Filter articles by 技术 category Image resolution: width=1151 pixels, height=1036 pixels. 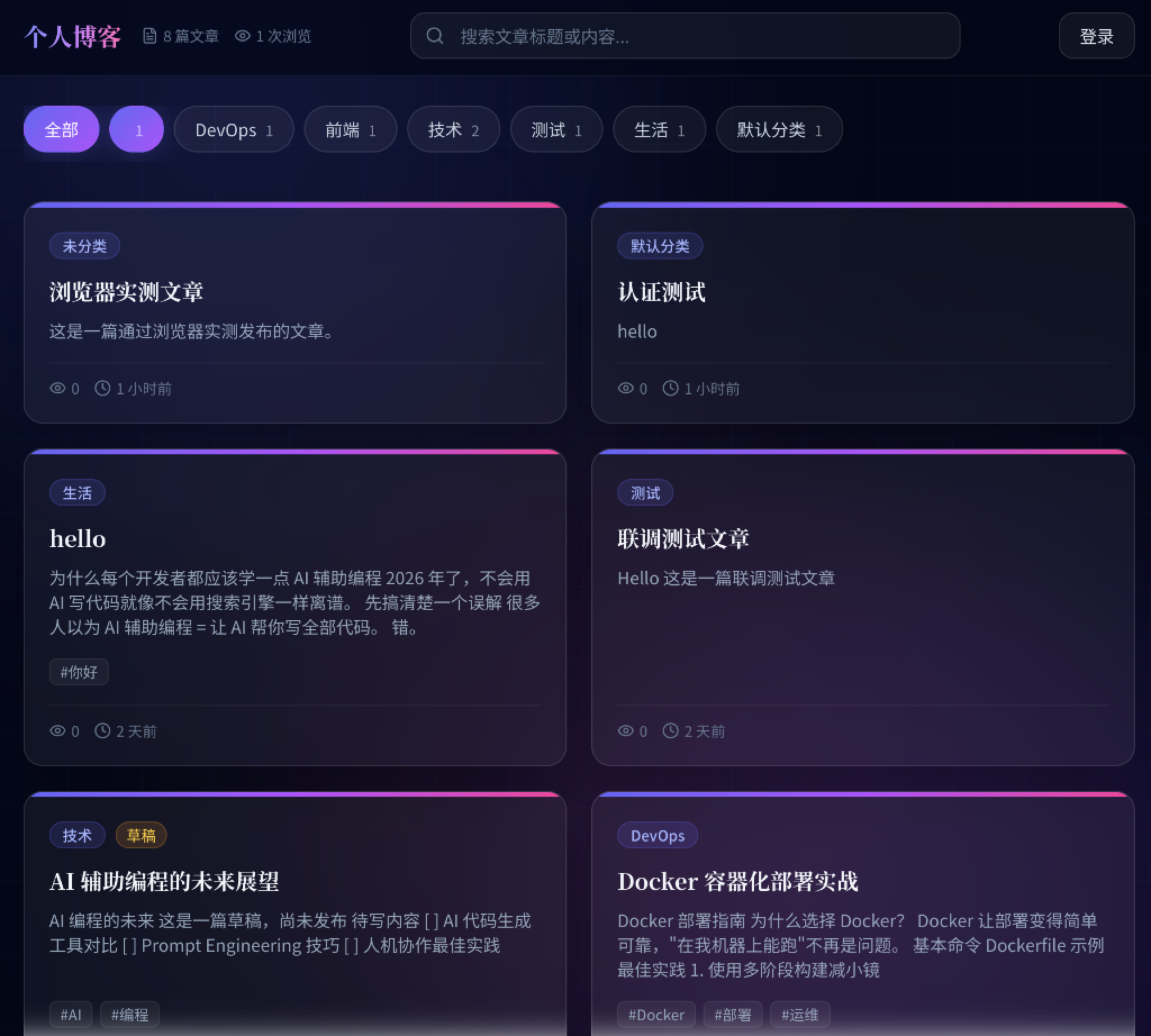coord(454,129)
